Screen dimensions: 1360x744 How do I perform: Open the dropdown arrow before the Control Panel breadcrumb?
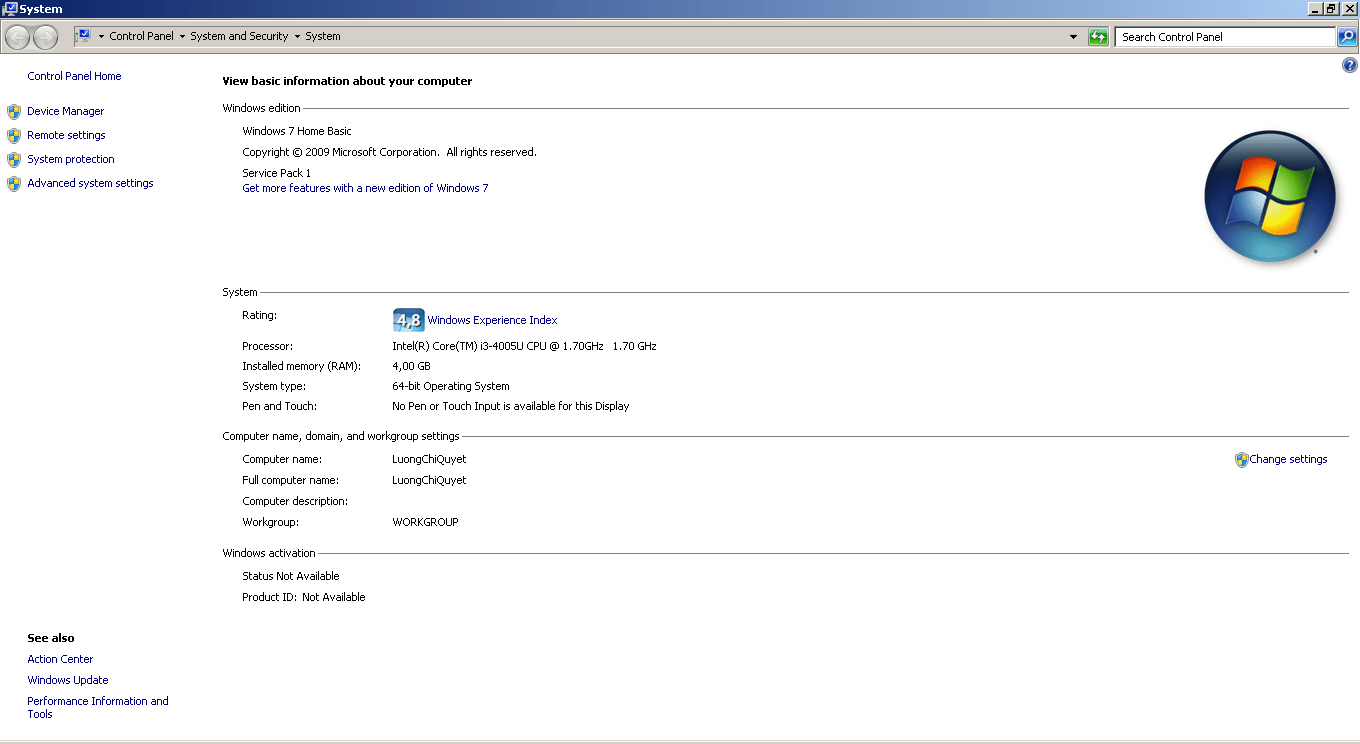(x=101, y=36)
